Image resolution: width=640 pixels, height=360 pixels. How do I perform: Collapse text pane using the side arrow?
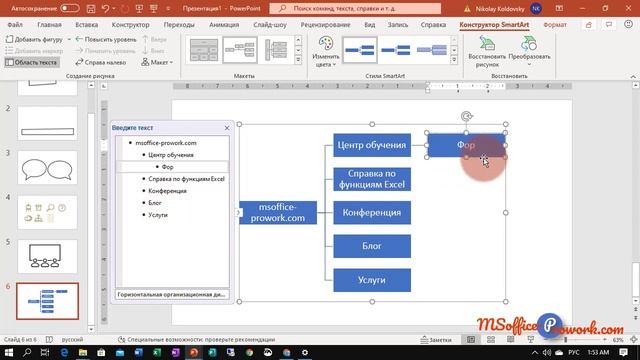[238, 212]
